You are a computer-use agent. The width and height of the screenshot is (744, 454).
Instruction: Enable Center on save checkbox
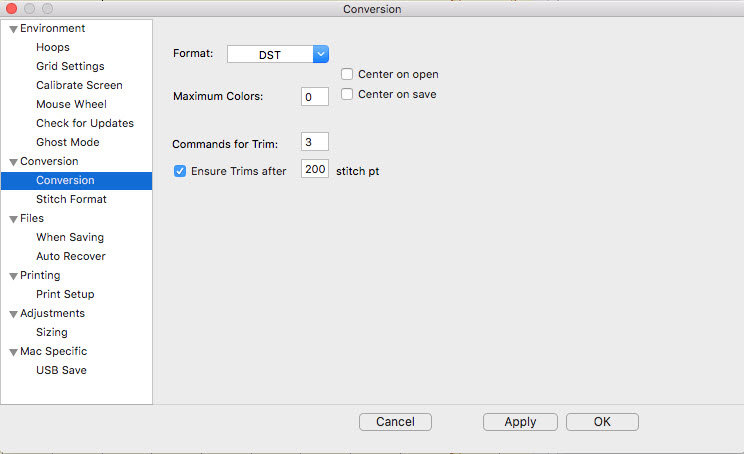(347, 94)
